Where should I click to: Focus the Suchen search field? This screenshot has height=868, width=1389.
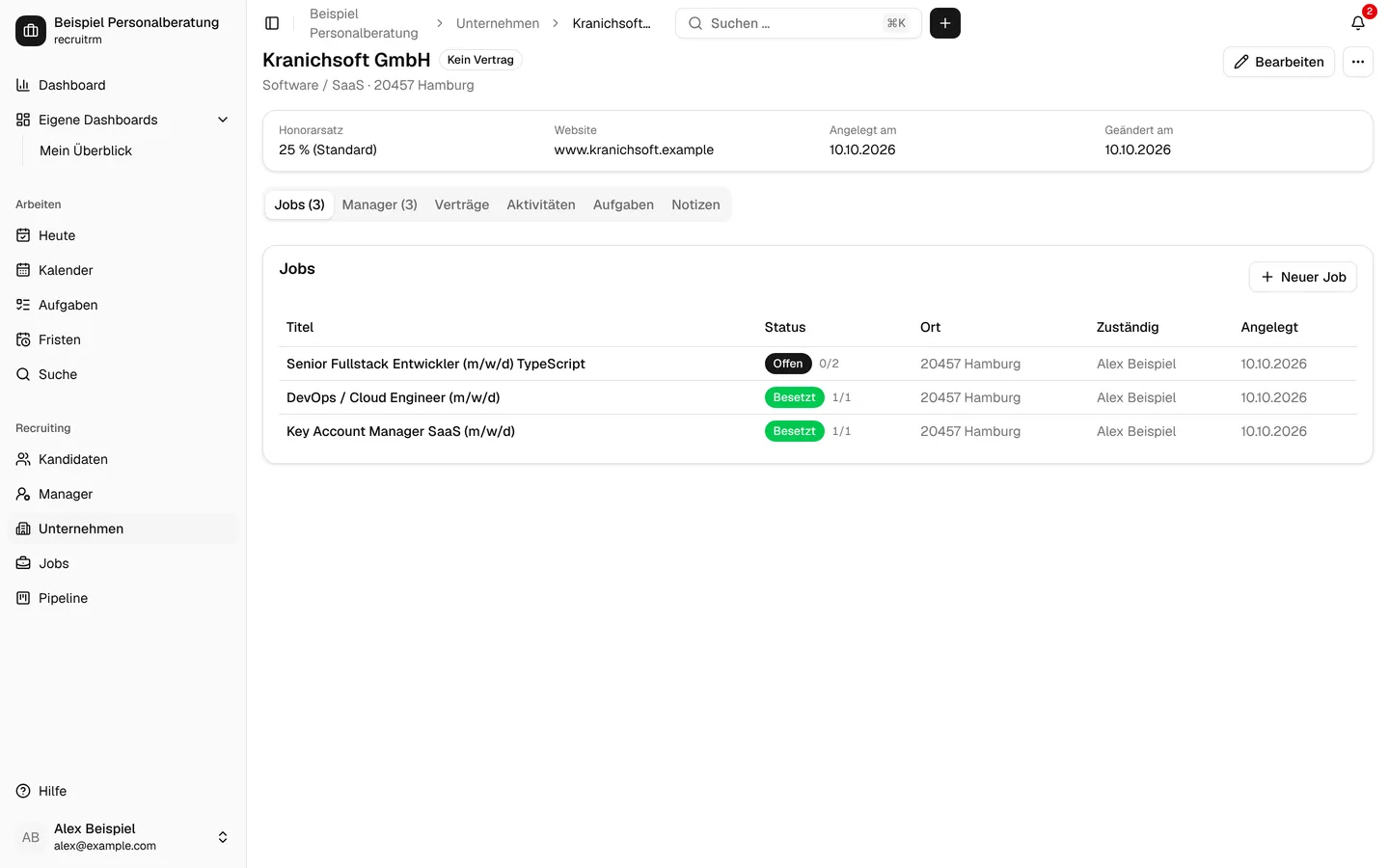(x=799, y=23)
